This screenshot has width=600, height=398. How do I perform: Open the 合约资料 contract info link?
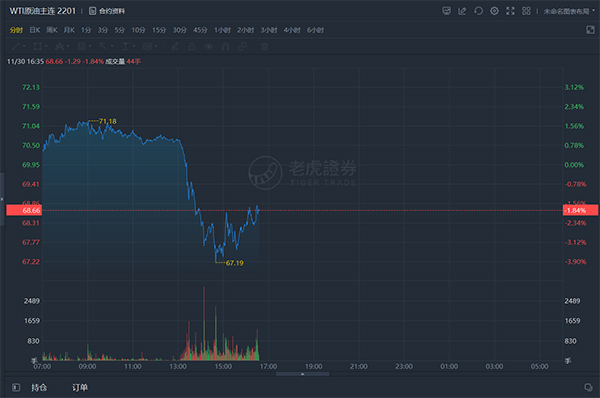click(107, 11)
